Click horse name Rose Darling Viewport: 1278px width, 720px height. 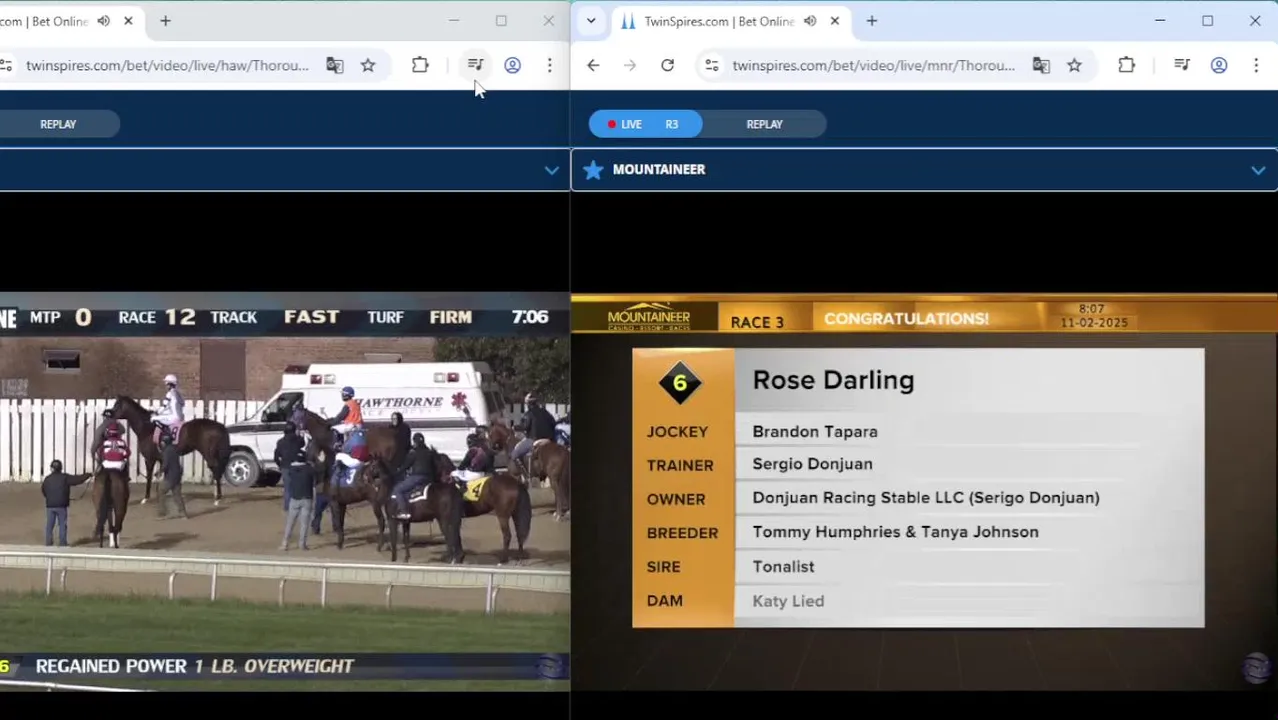[833, 380]
